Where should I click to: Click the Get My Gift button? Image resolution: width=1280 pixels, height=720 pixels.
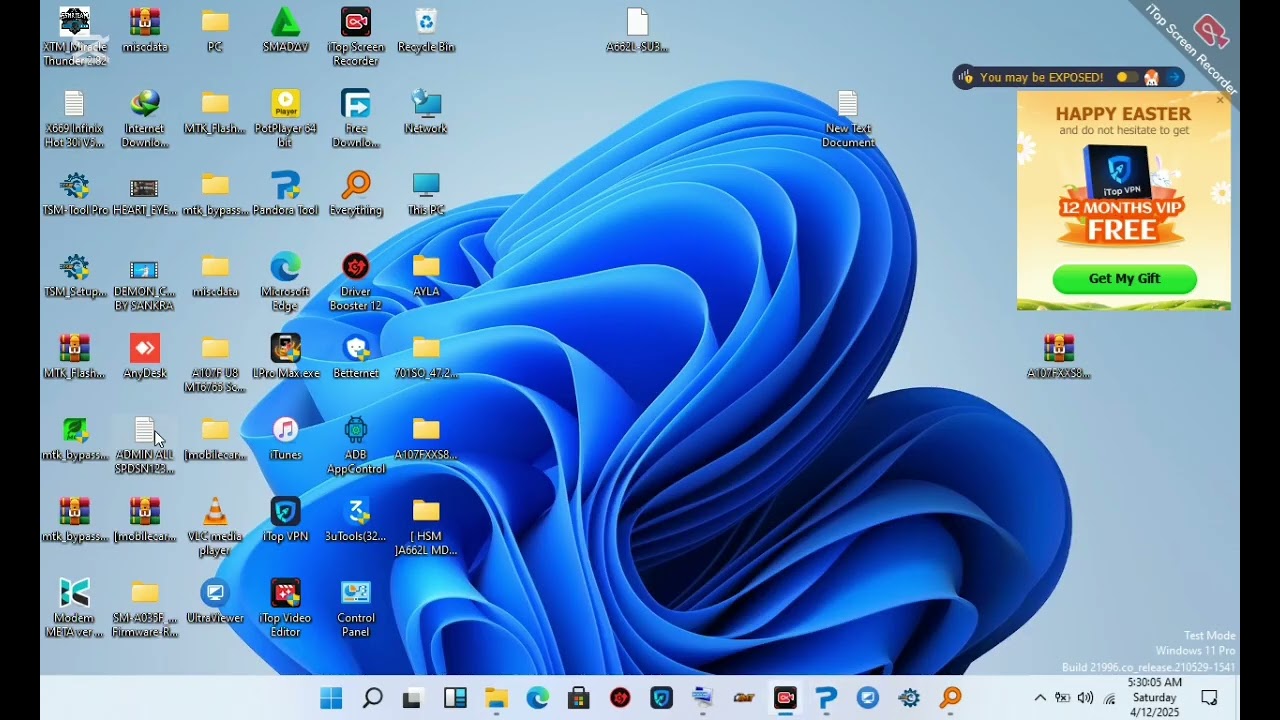pos(1124,279)
